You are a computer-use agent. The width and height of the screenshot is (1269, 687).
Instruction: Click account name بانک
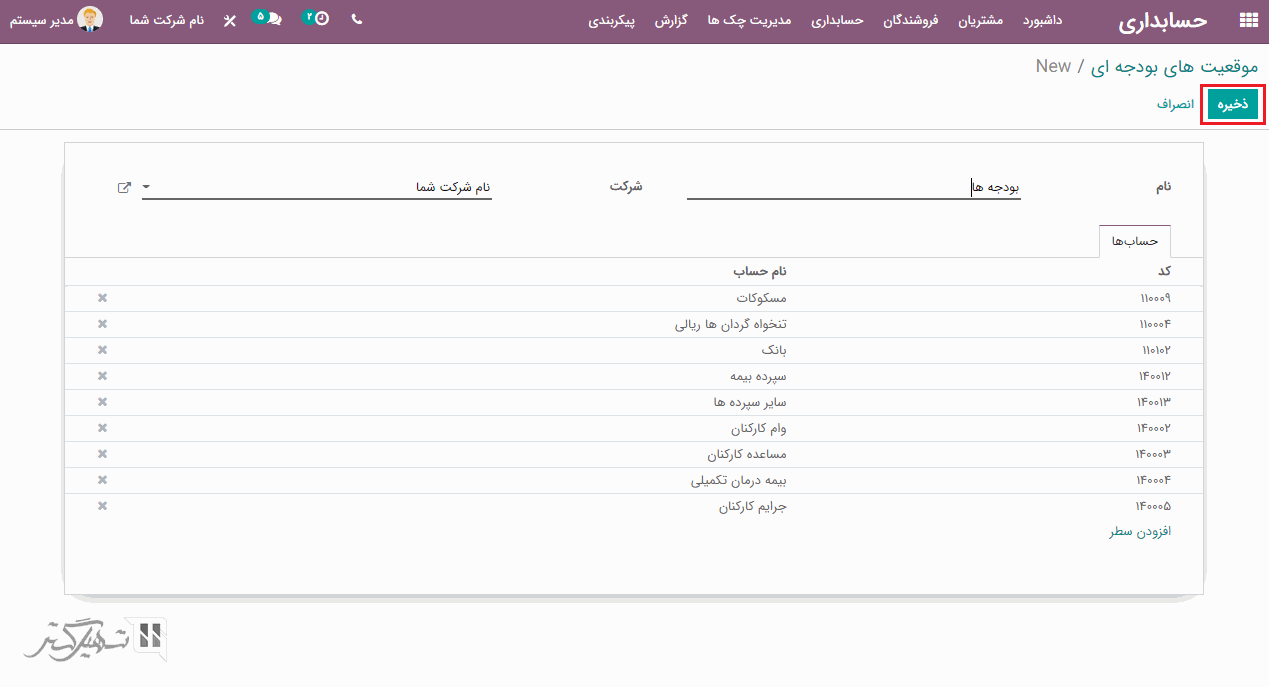pos(774,350)
